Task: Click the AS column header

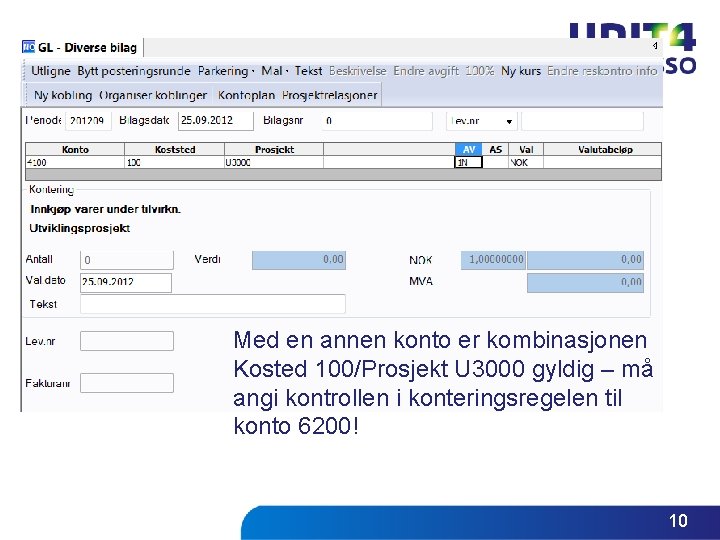Action: [x=495, y=150]
